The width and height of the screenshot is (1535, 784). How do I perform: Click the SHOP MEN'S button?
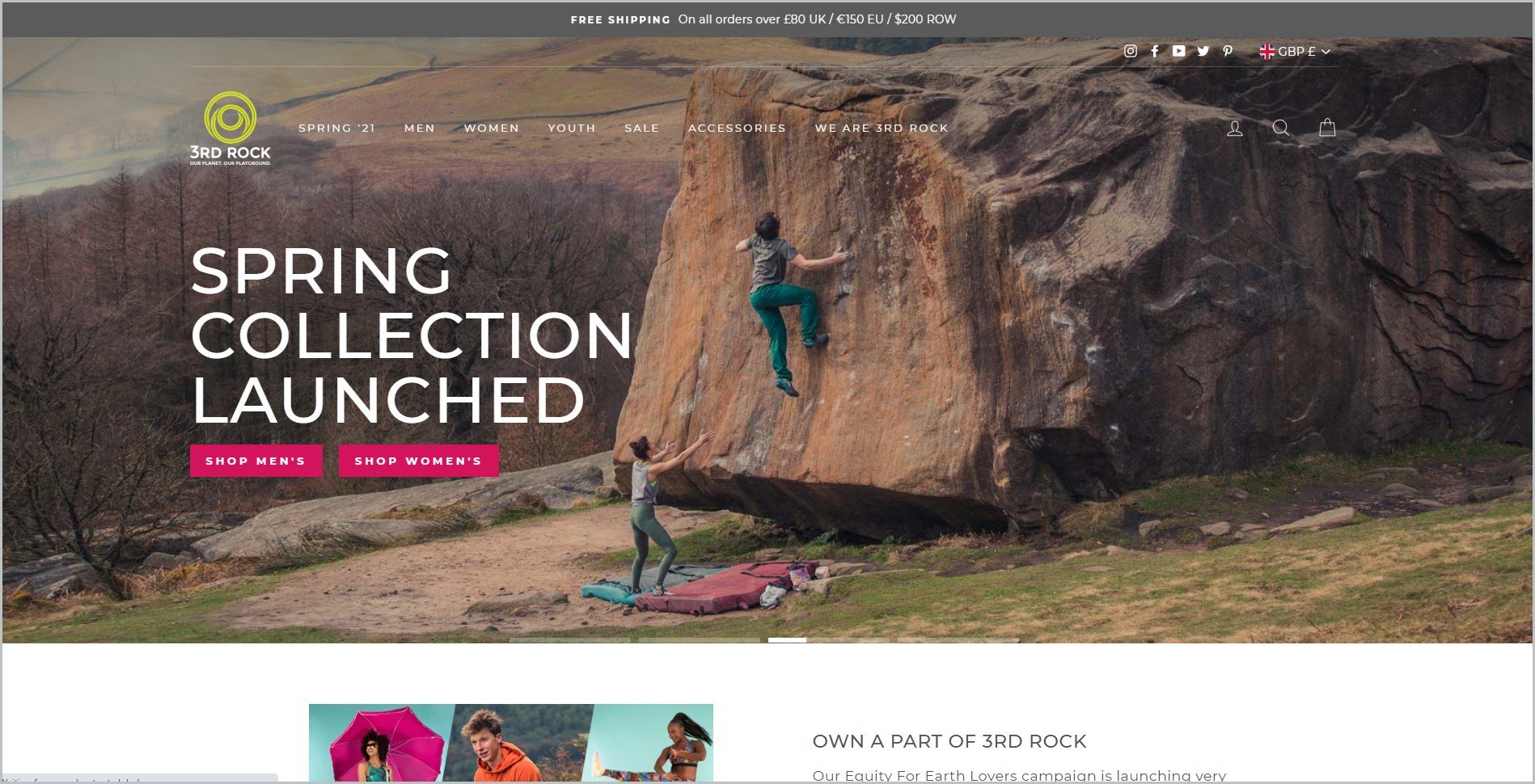coord(256,461)
